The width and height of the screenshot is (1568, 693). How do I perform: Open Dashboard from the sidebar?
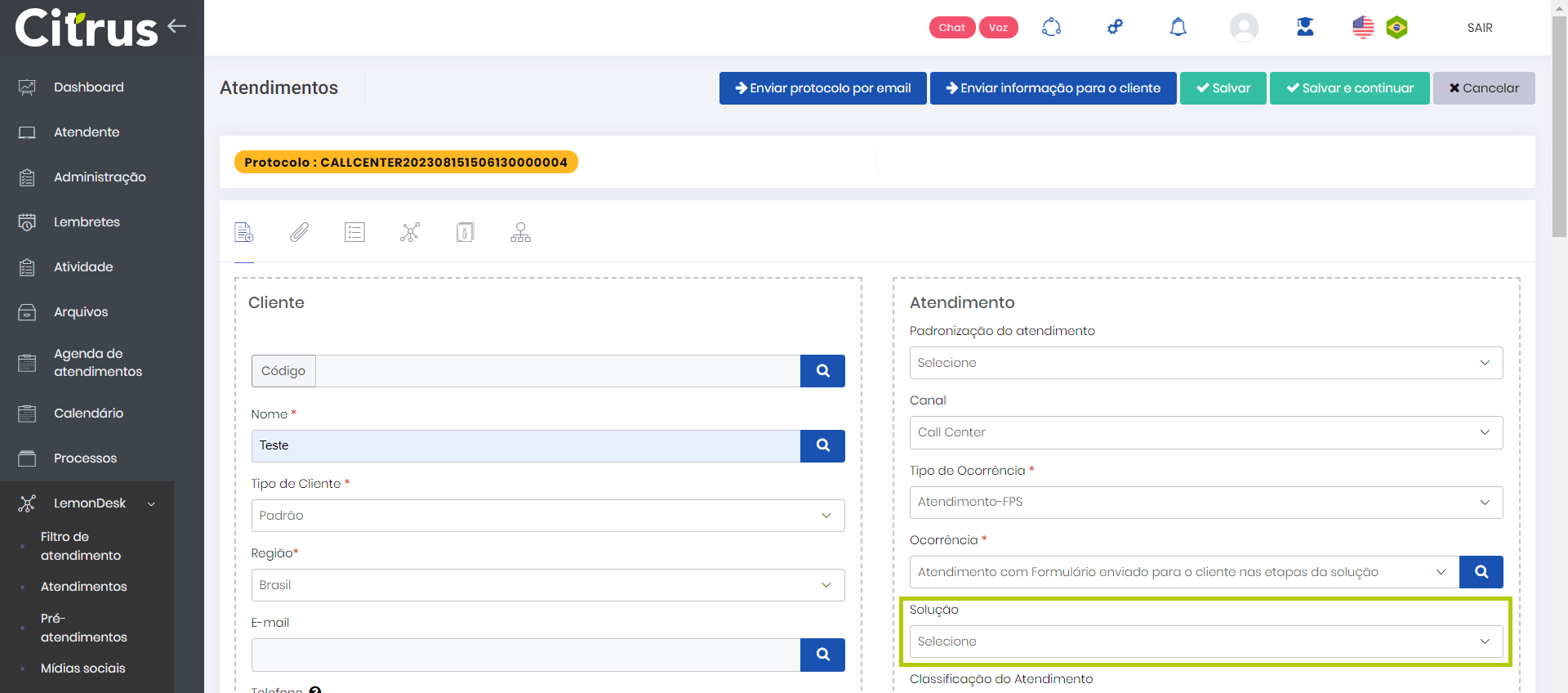[x=88, y=87]
